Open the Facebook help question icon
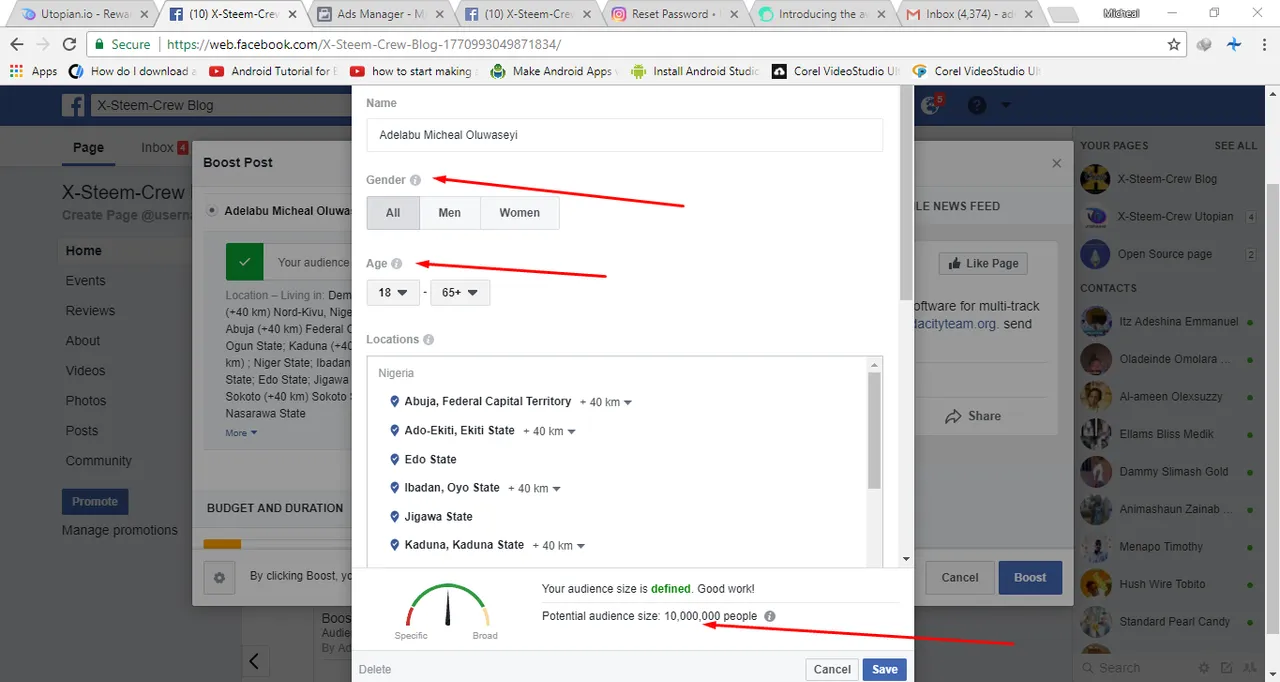This screenshot has height=682, width=1280. click(976, 105)
